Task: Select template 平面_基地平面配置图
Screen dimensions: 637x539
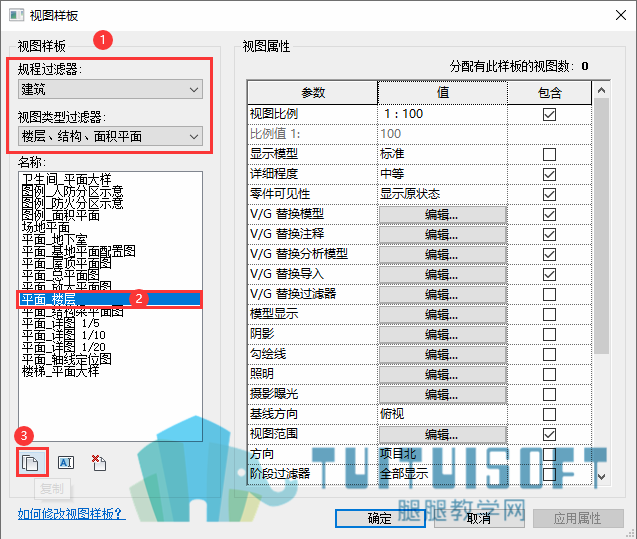Action: coord(78,251)
